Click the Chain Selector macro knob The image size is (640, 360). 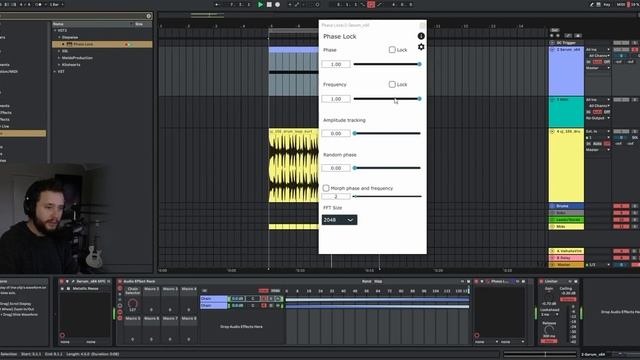pos(133,303)
